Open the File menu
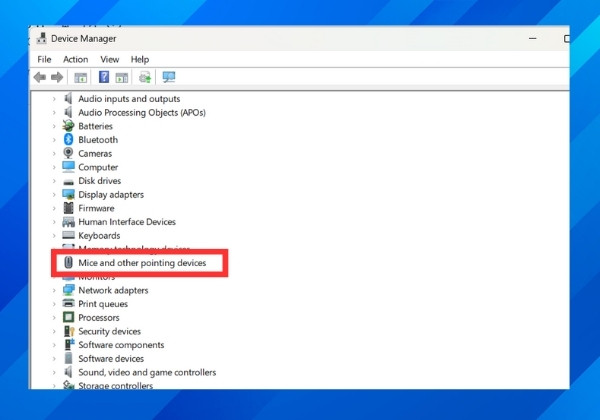Screen dimensions: 600x420 44,59
